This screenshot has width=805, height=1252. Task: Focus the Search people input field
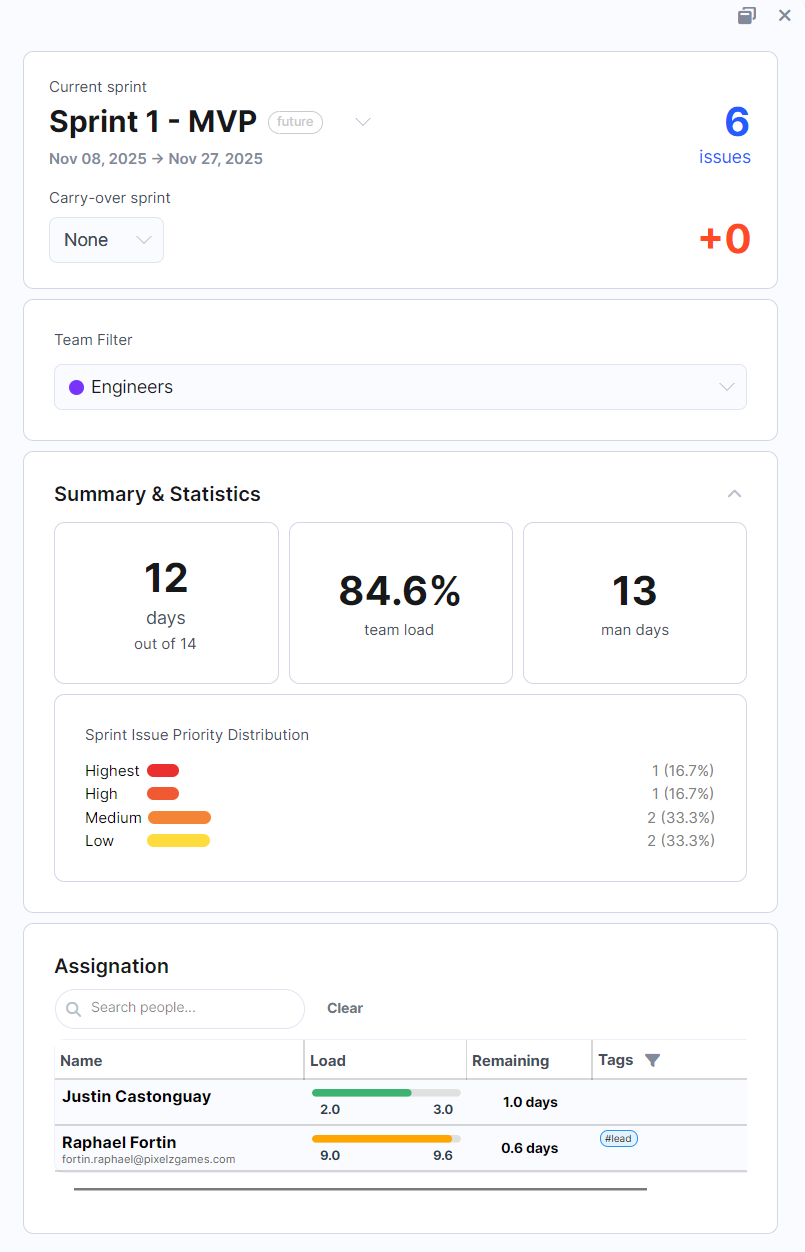click(x=190, y=1008)
